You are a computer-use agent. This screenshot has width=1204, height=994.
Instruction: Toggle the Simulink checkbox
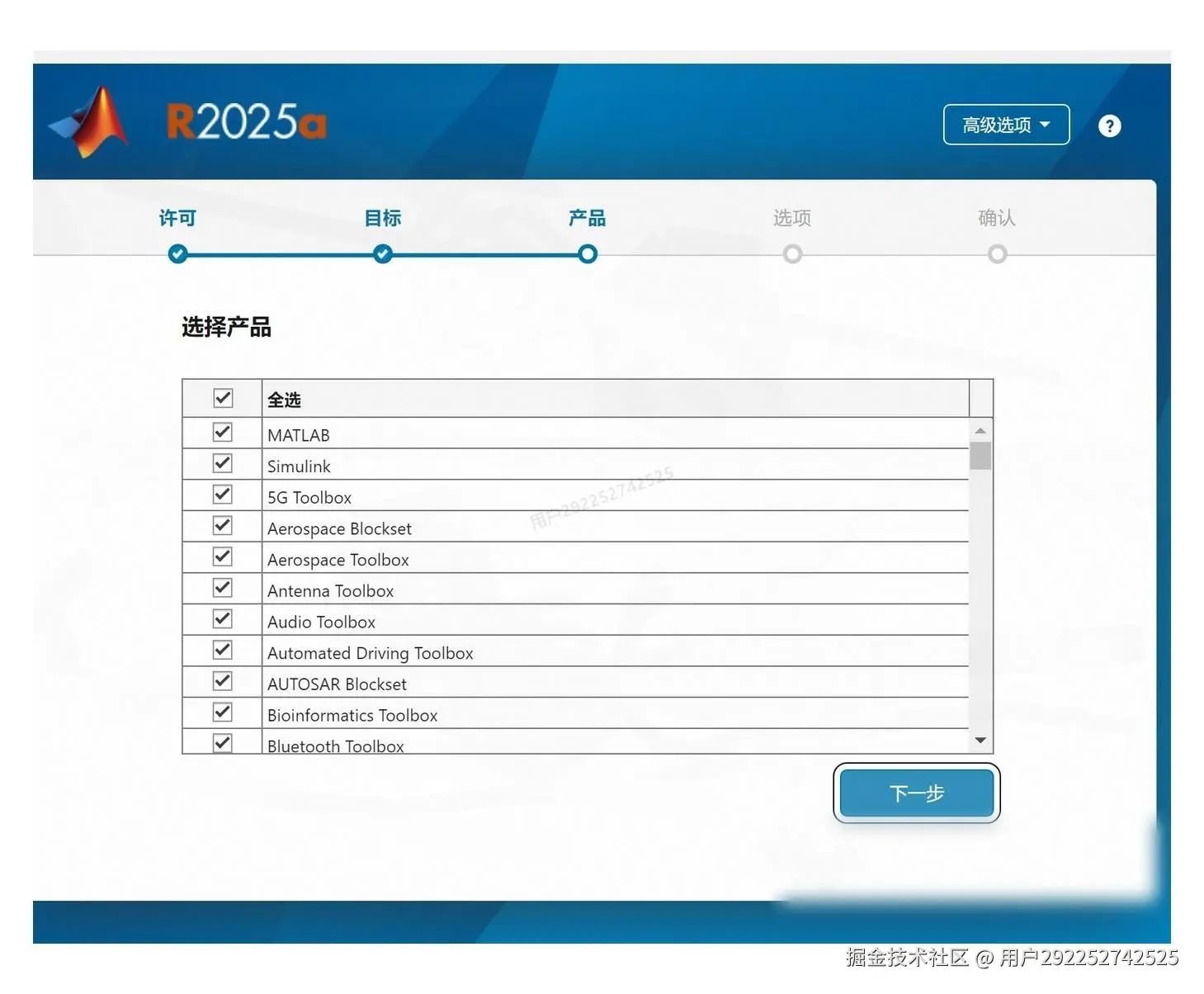[x=222, y=462]
